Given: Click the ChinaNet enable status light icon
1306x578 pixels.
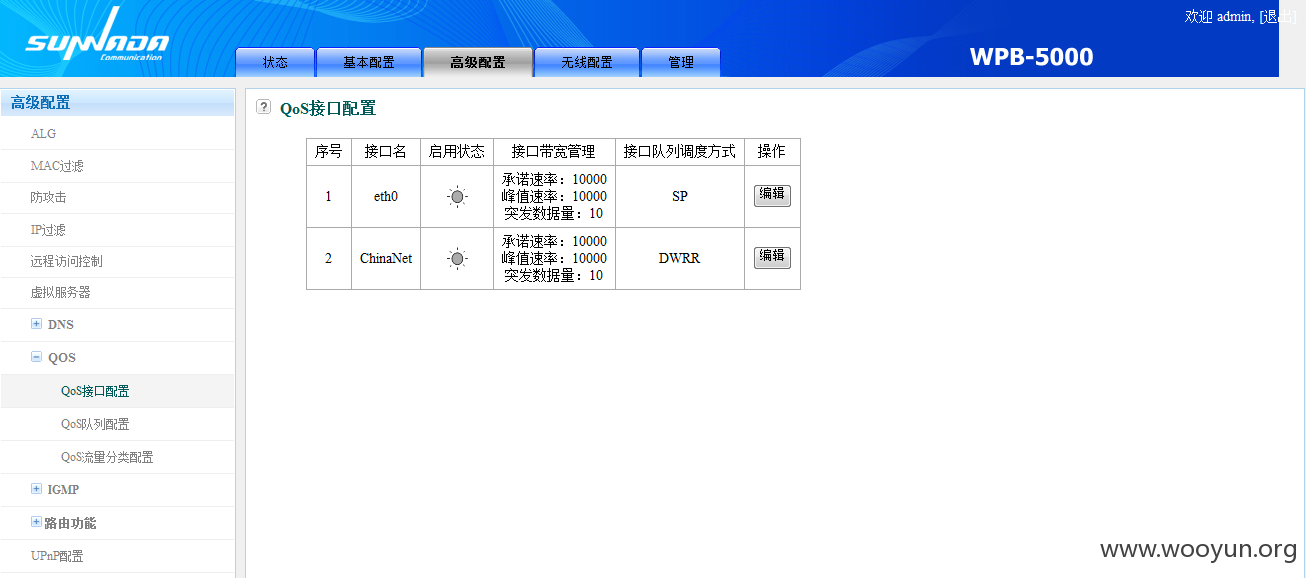Looking at the screenshot, I should tap(457, 259).
